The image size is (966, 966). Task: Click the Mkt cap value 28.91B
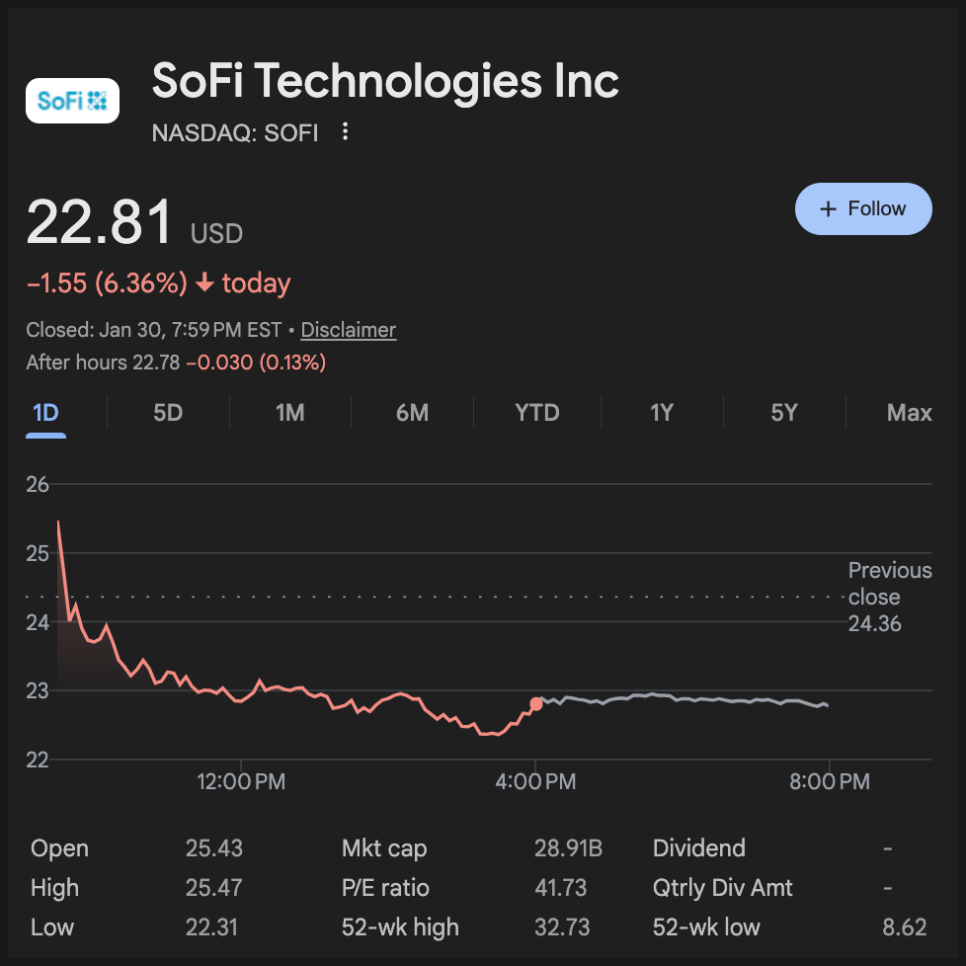coord(568,849)
